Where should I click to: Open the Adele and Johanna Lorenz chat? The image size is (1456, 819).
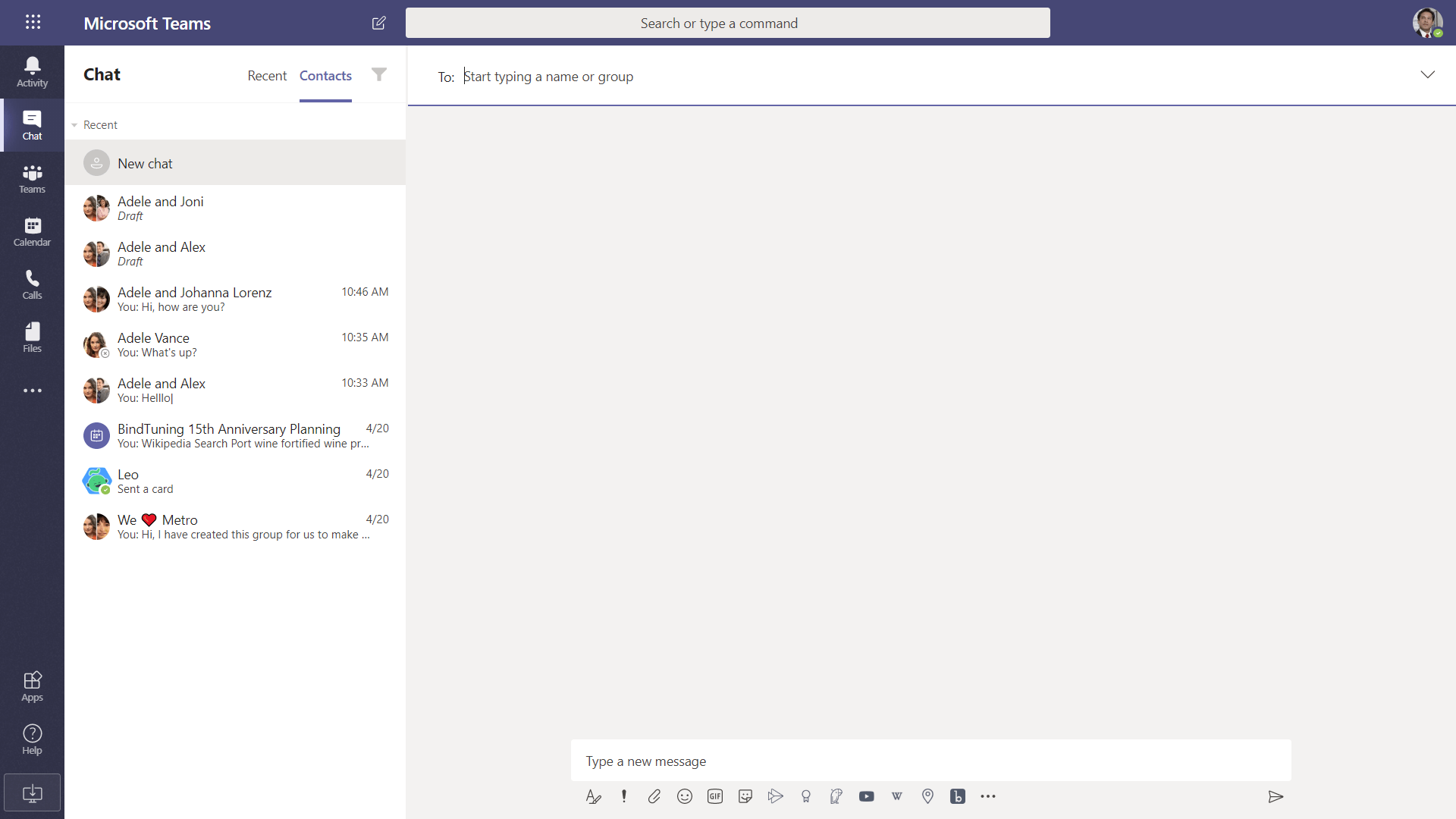pos(235,299)
